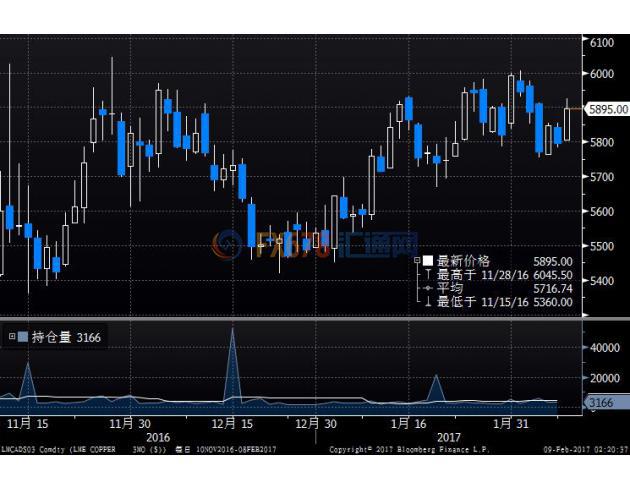The width and height of the screenshot is (630, 490).
Task: Click the 40000 open interest axis label
Action: pos(606,348)
